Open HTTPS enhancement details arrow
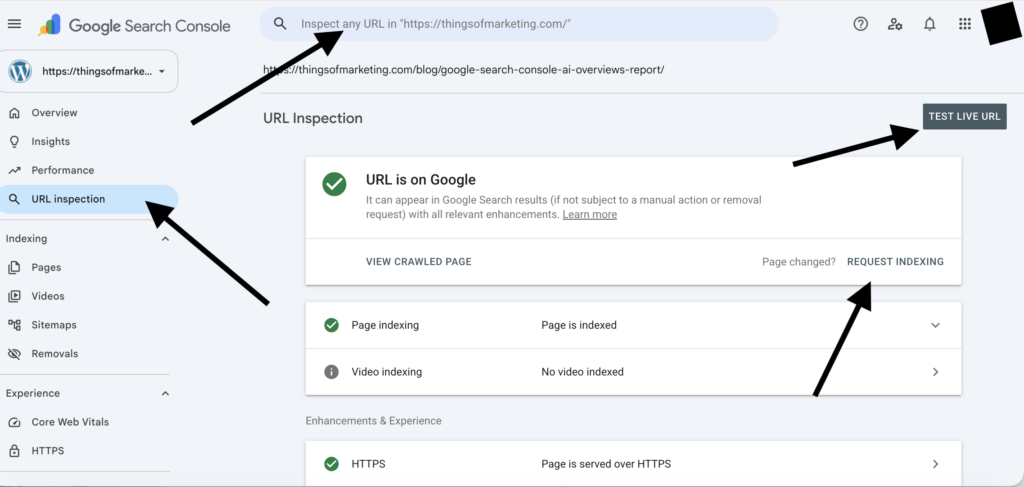The height and width of the screenshot is (487, 1024). [x=935, y=464]
